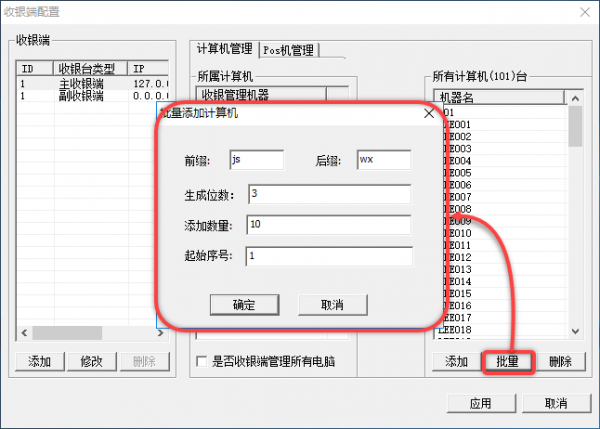This screenshot has height=429, width=600.
Task: Click the right arrow of 收银端 scrollbar
Action: [x=161, y=333]
